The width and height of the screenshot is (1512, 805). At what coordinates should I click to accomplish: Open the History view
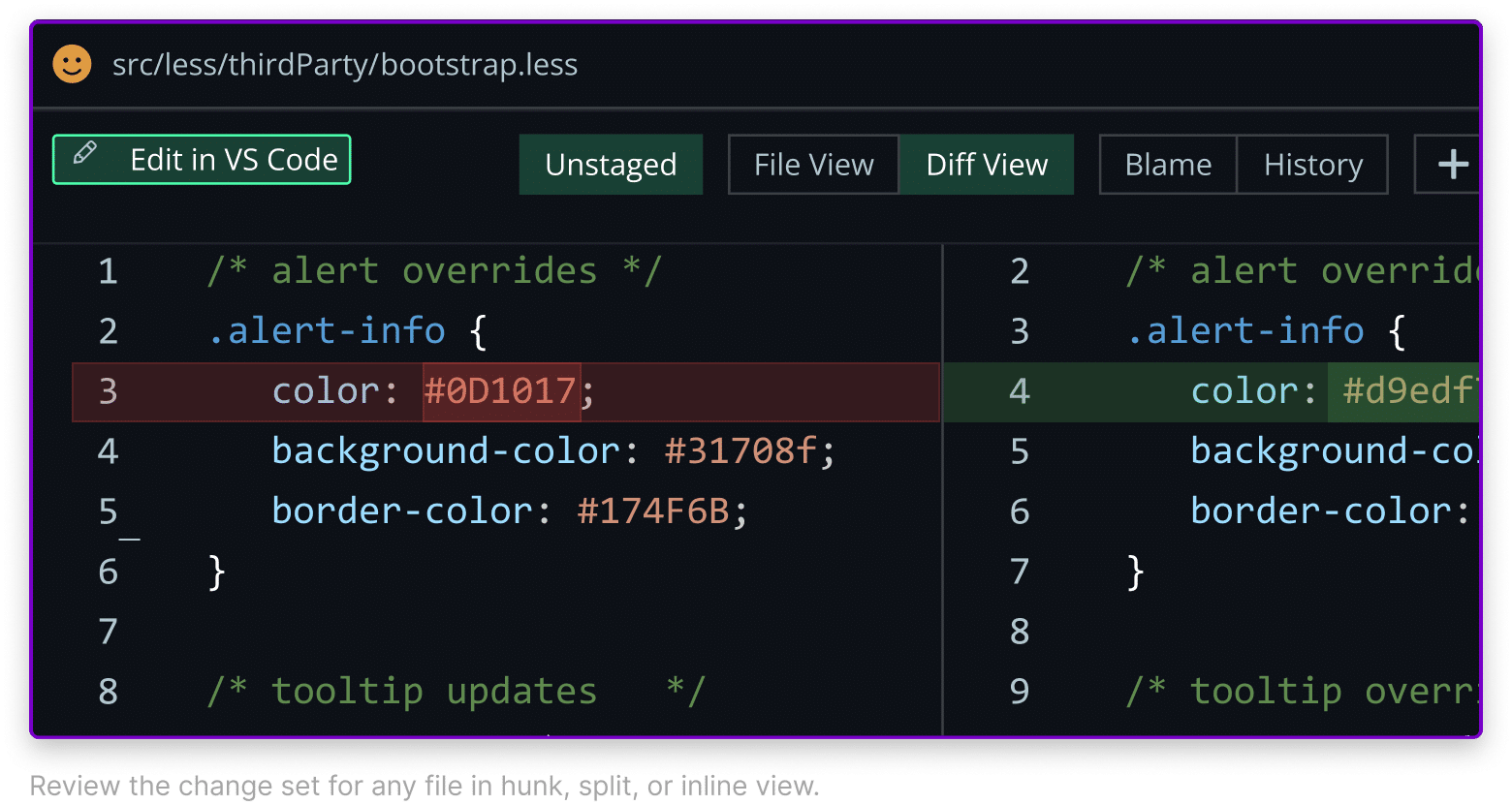tap(1312, 165)
